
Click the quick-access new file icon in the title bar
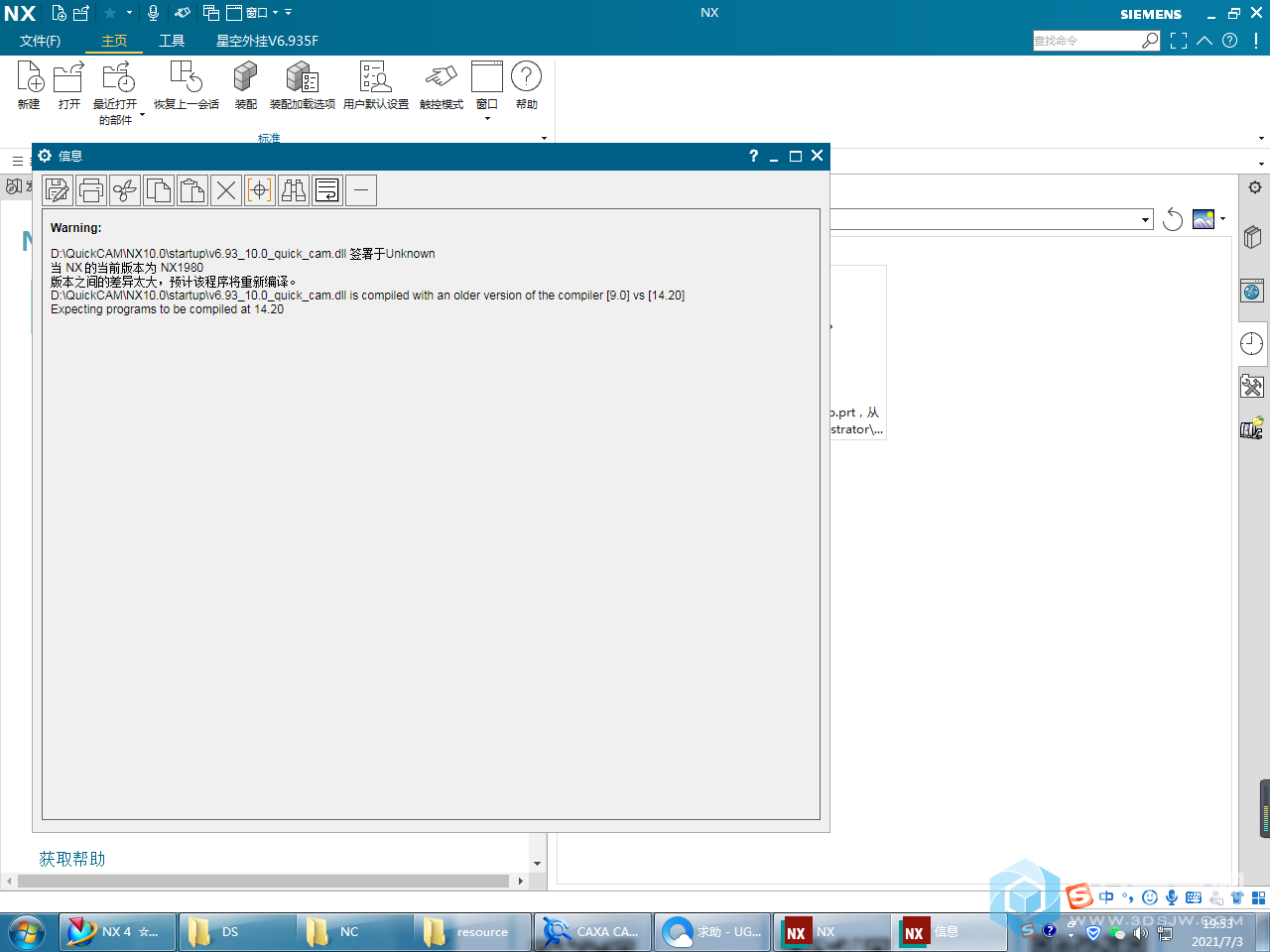pyautogui.click(x=60, y=13)
